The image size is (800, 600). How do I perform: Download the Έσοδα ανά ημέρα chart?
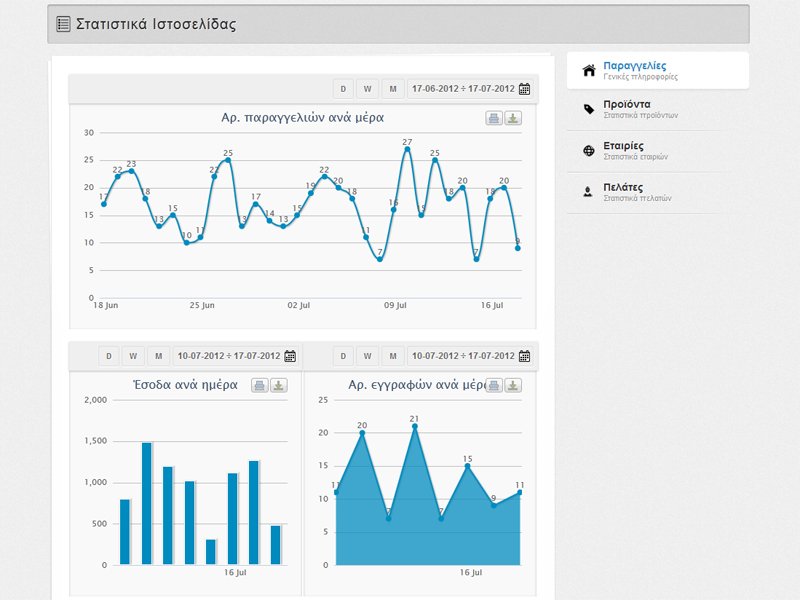(x=279, y=385)
